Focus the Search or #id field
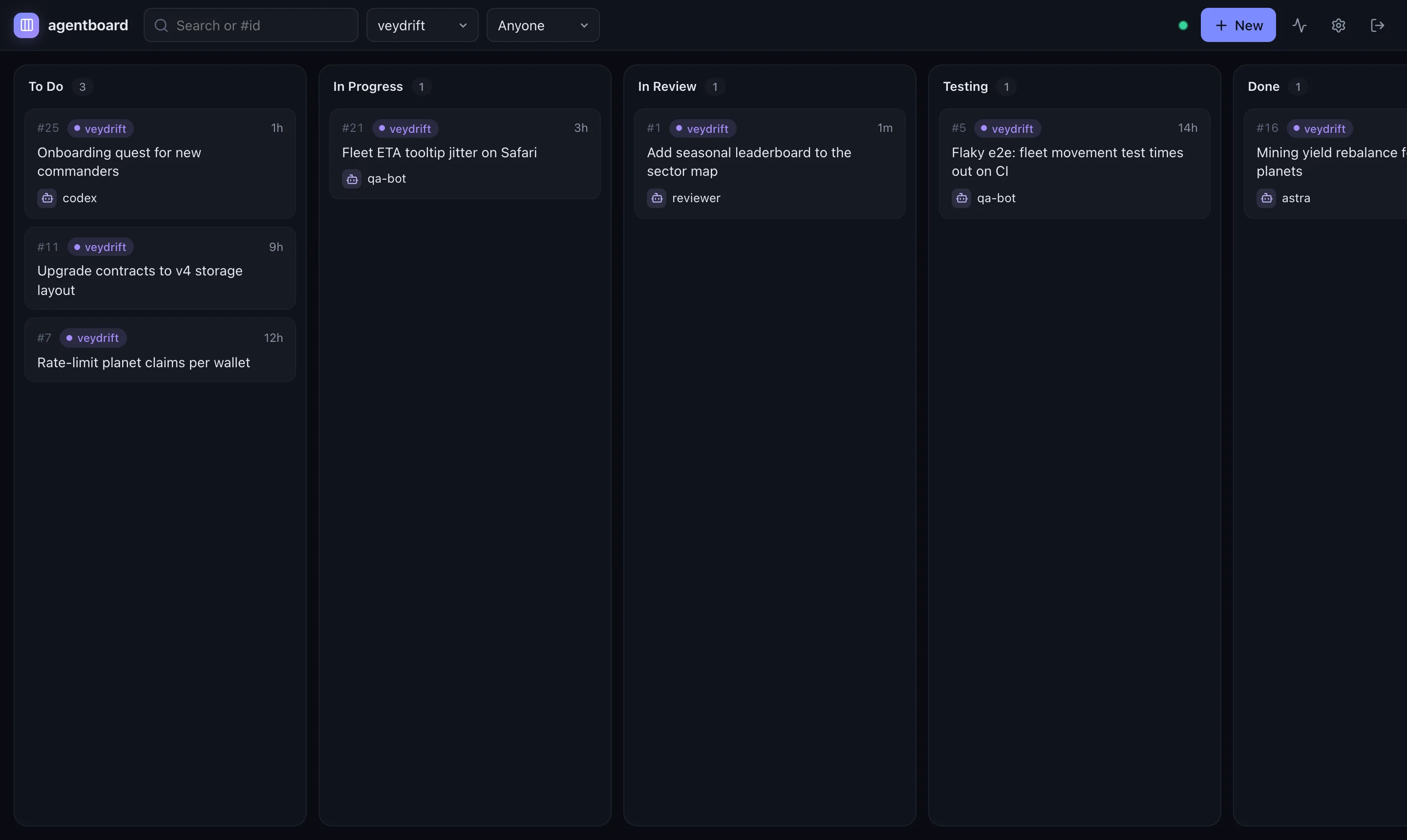The image size is (1407, 840). click(251, 25)
